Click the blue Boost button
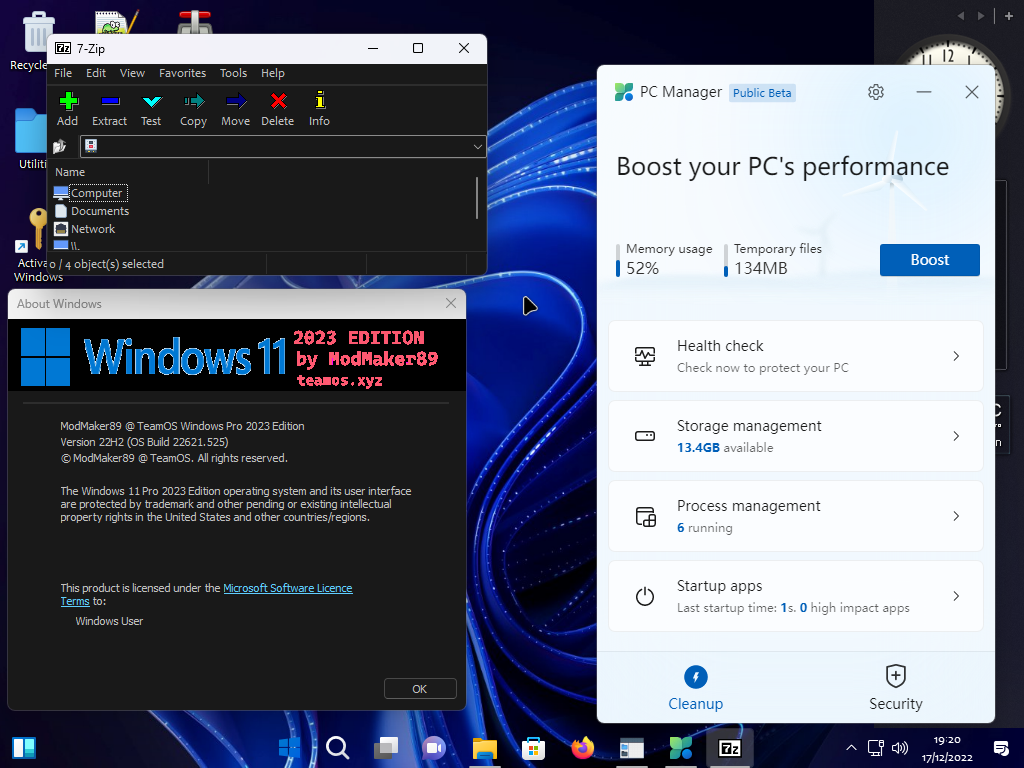 pos(929,260)
